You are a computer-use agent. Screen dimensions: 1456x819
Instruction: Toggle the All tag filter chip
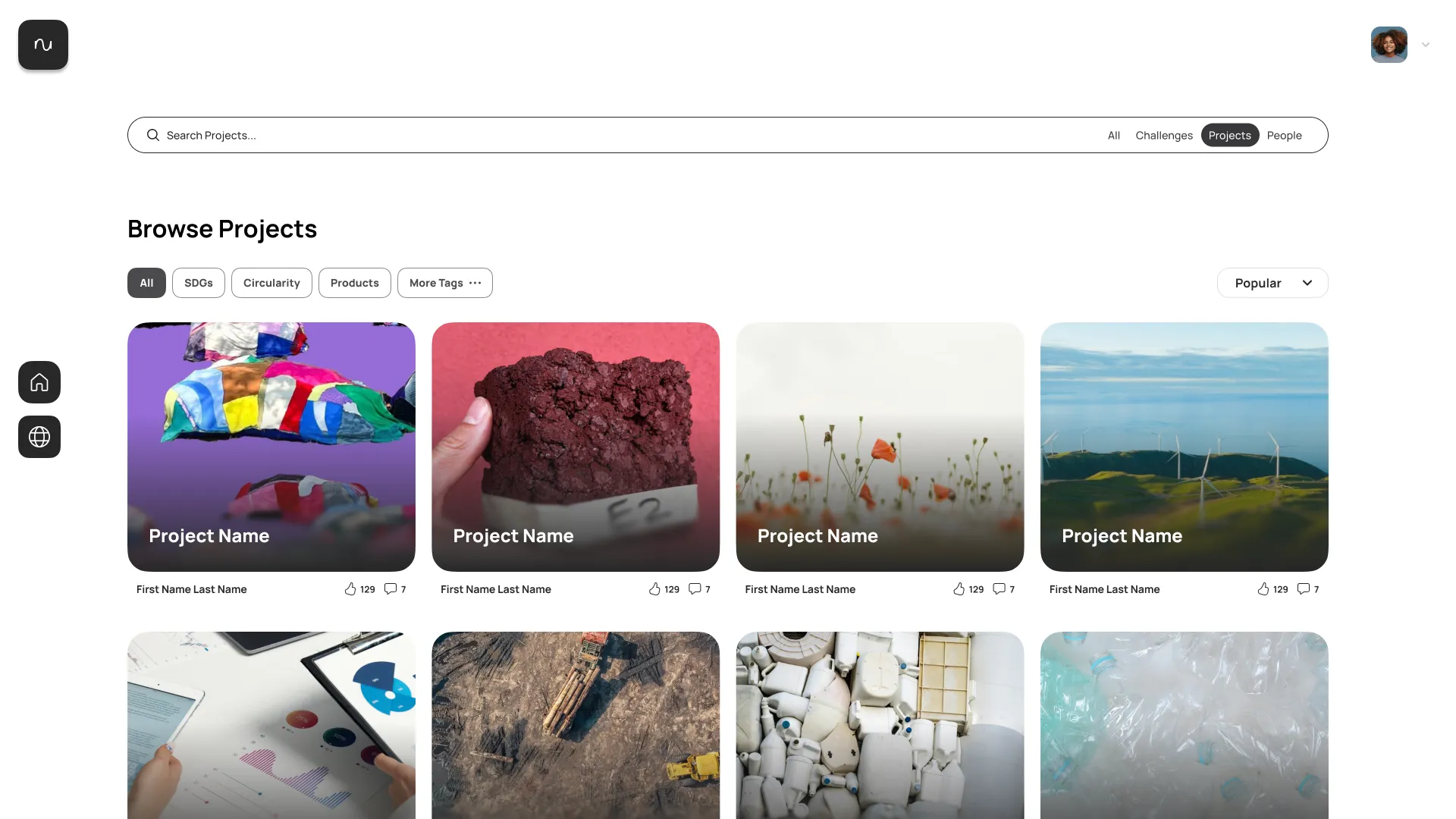pos(146,283)
